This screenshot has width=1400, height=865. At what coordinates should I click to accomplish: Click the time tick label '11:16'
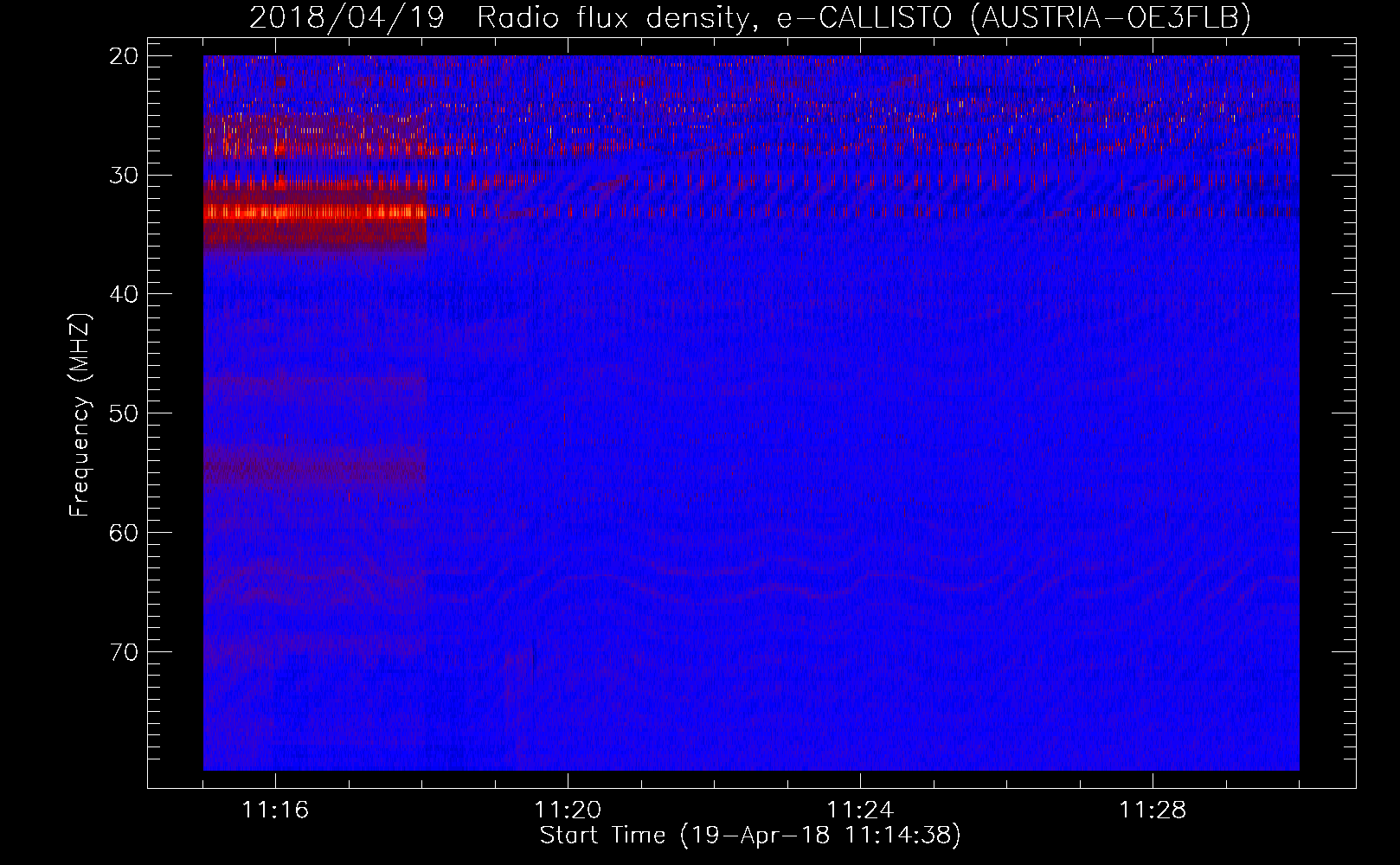[x=275, y=811]
